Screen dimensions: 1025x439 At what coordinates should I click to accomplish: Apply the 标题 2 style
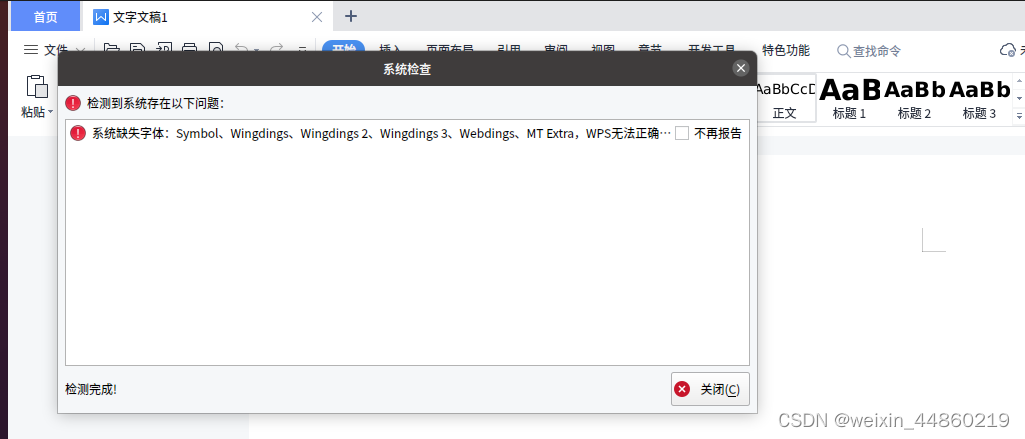914,98
